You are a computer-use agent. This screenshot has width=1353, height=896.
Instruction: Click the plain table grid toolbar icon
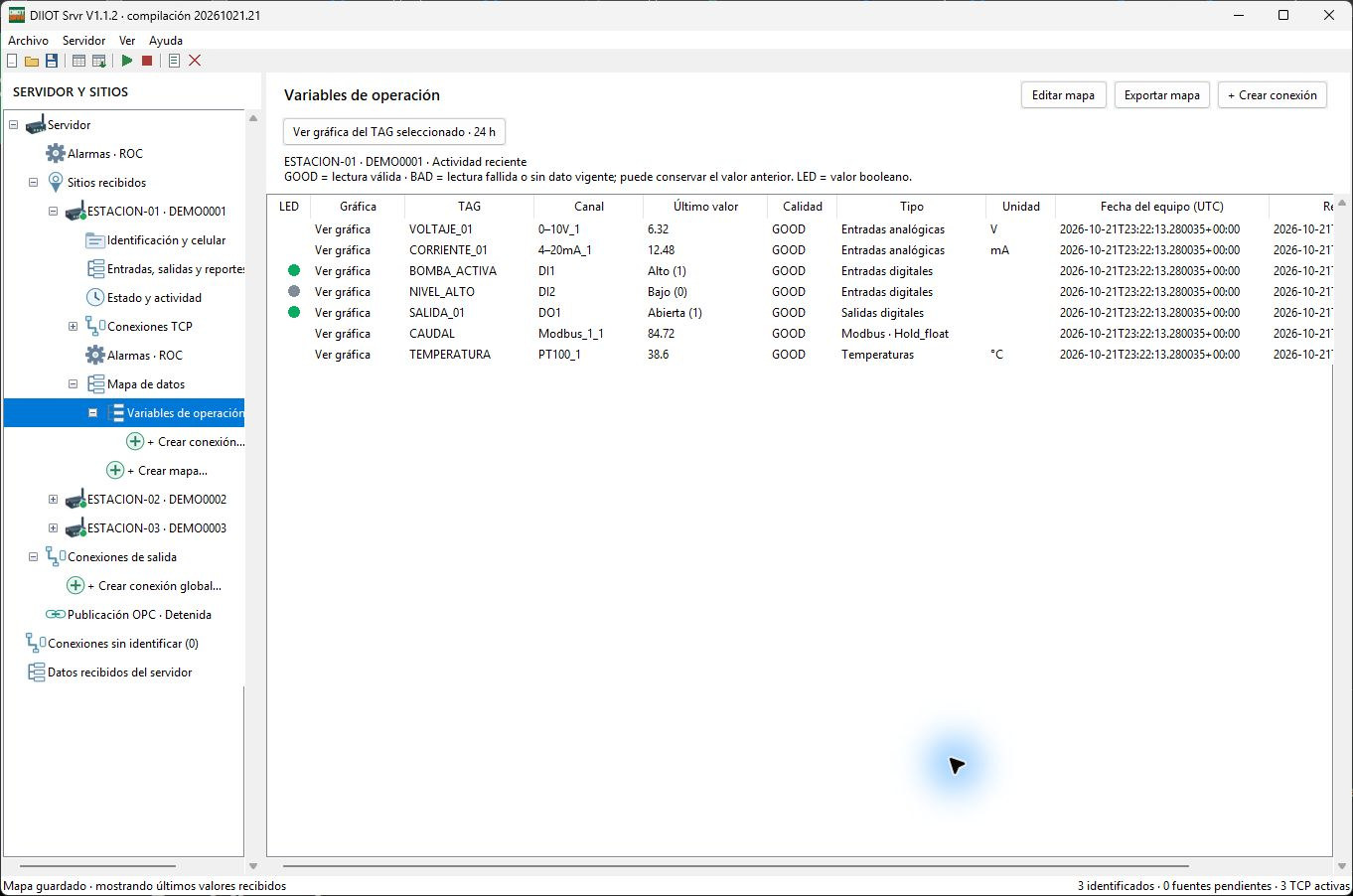pos(78,61)
